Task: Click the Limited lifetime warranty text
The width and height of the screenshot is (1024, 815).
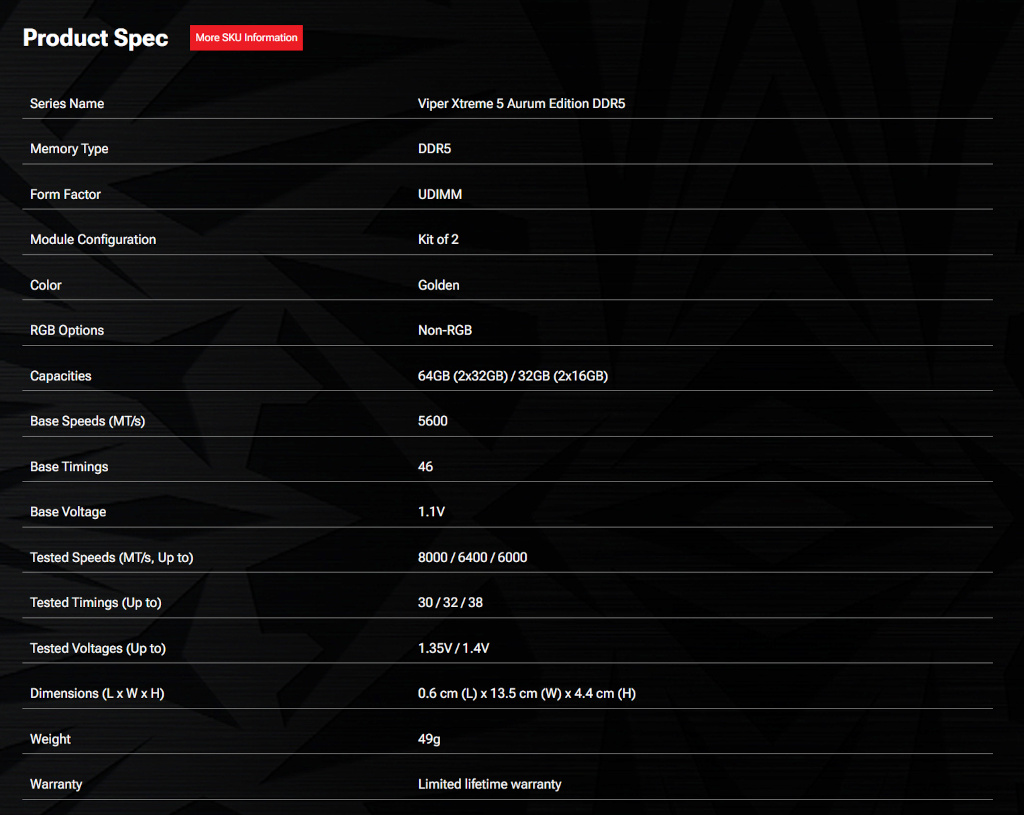Action: pos(489,784)
